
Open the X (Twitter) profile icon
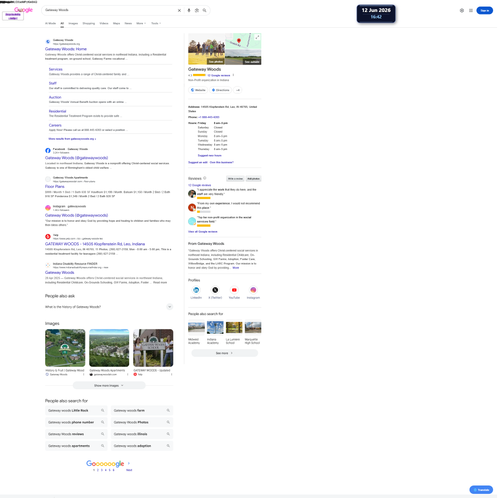click(215, 290)
